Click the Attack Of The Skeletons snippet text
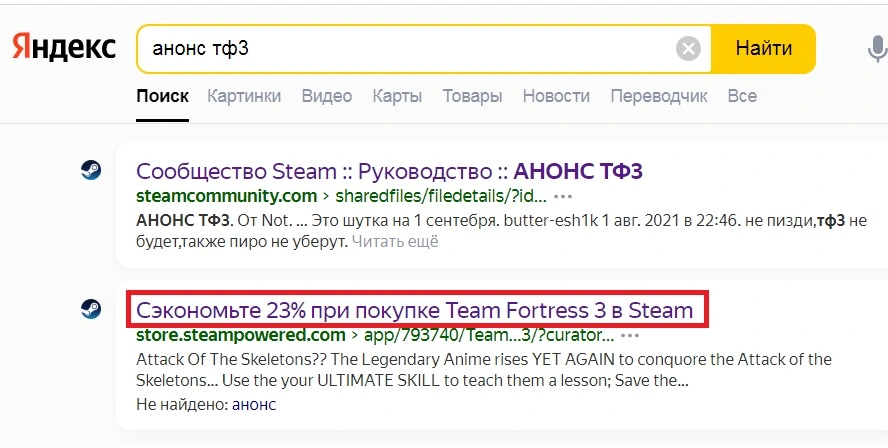 (x=484, y=369)
